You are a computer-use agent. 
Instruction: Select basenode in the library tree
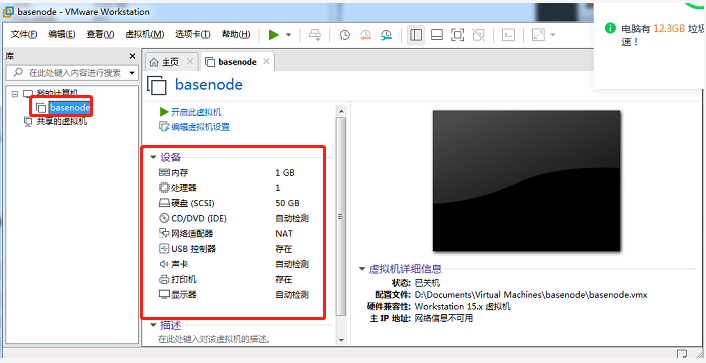pos(70,108)
